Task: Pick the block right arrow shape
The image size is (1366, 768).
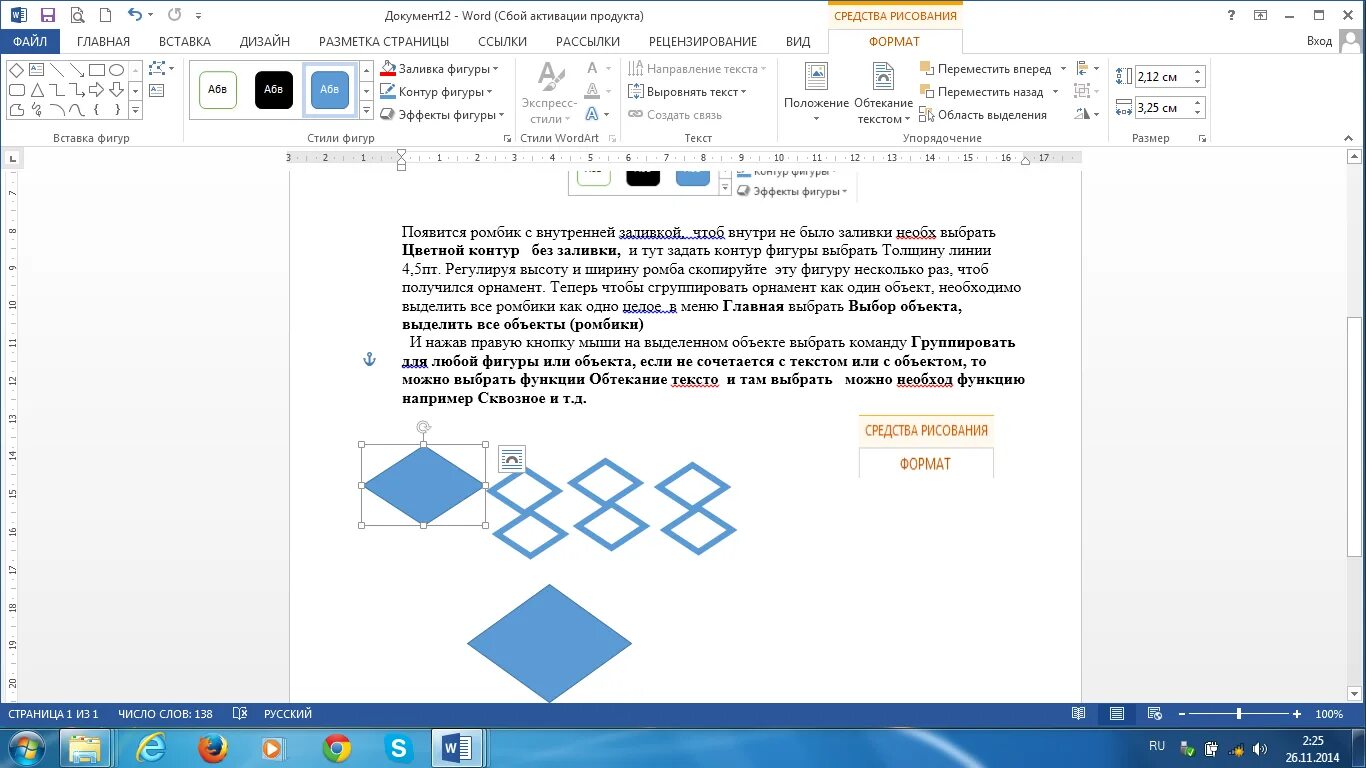Action: (97, 90)
